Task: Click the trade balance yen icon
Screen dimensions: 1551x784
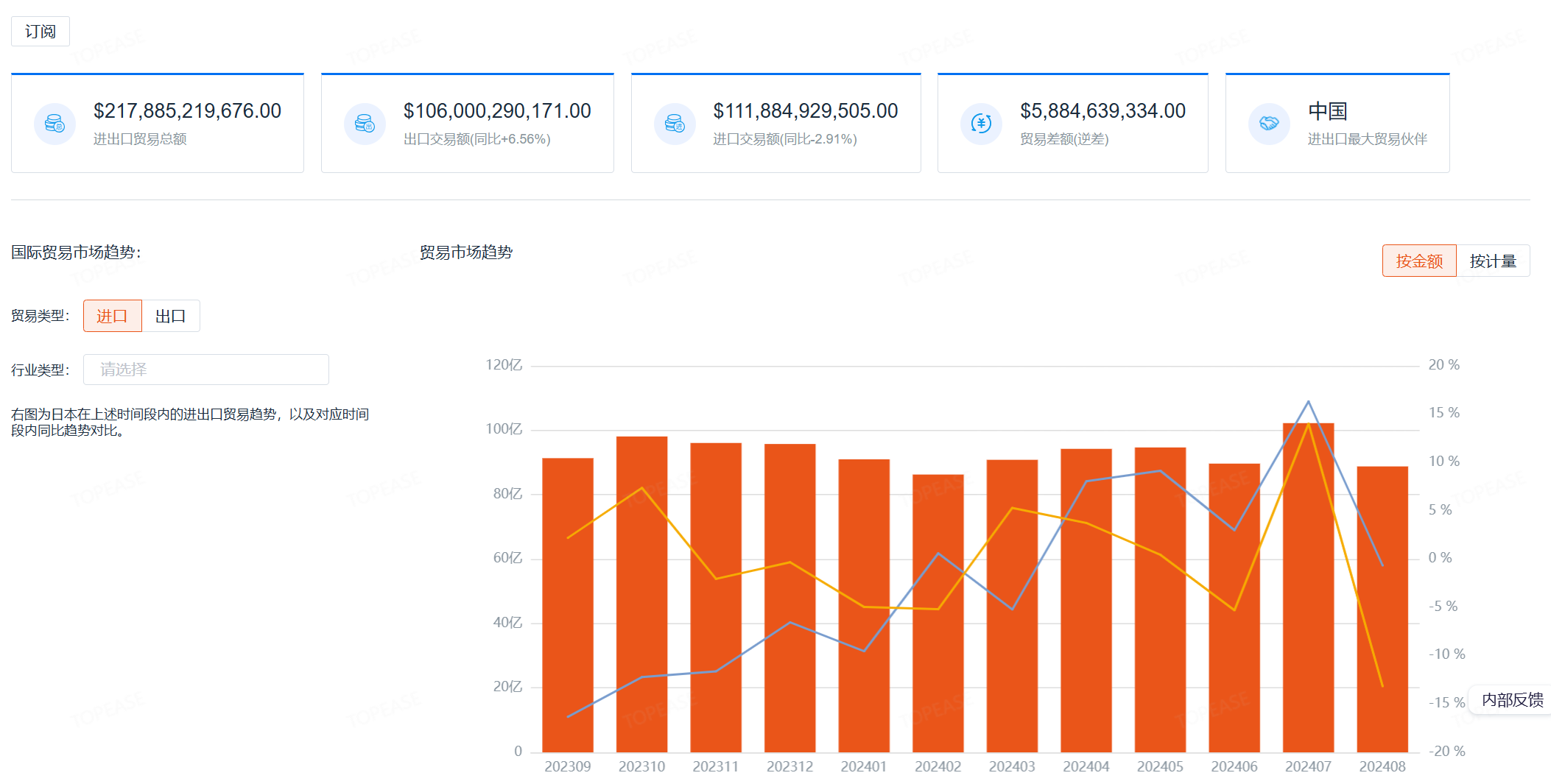Action: 981,124
